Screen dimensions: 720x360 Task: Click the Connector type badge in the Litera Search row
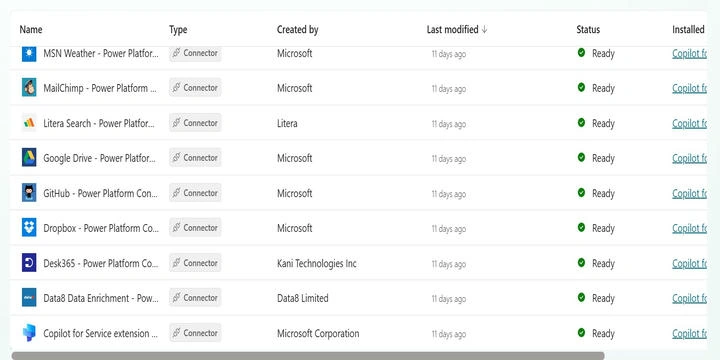(x=195, y=123)
